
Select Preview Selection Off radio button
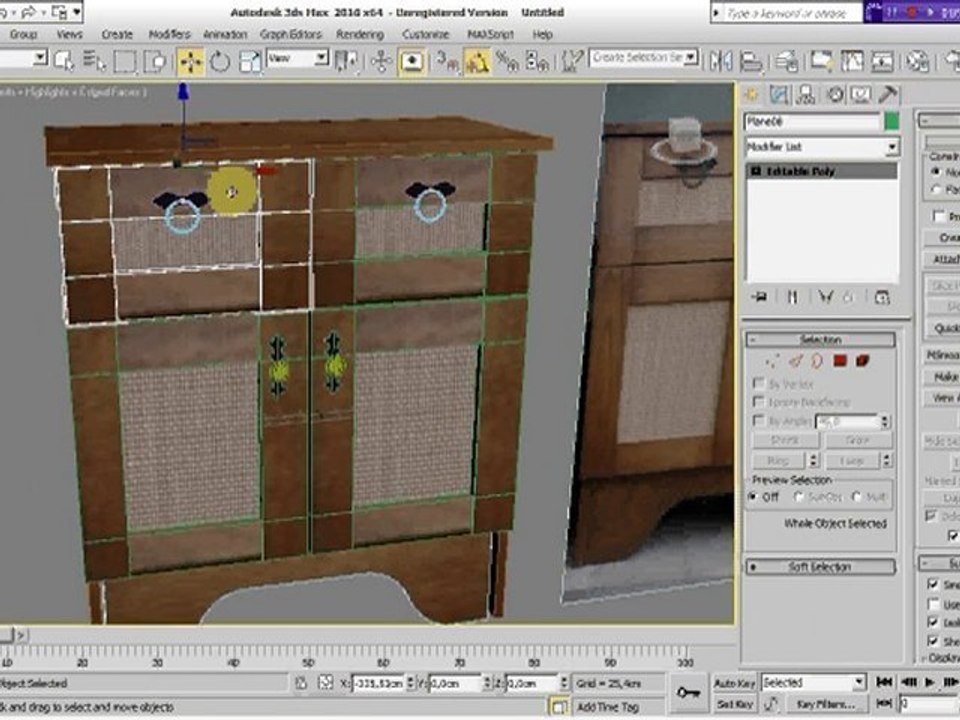(x=753, y=497)
